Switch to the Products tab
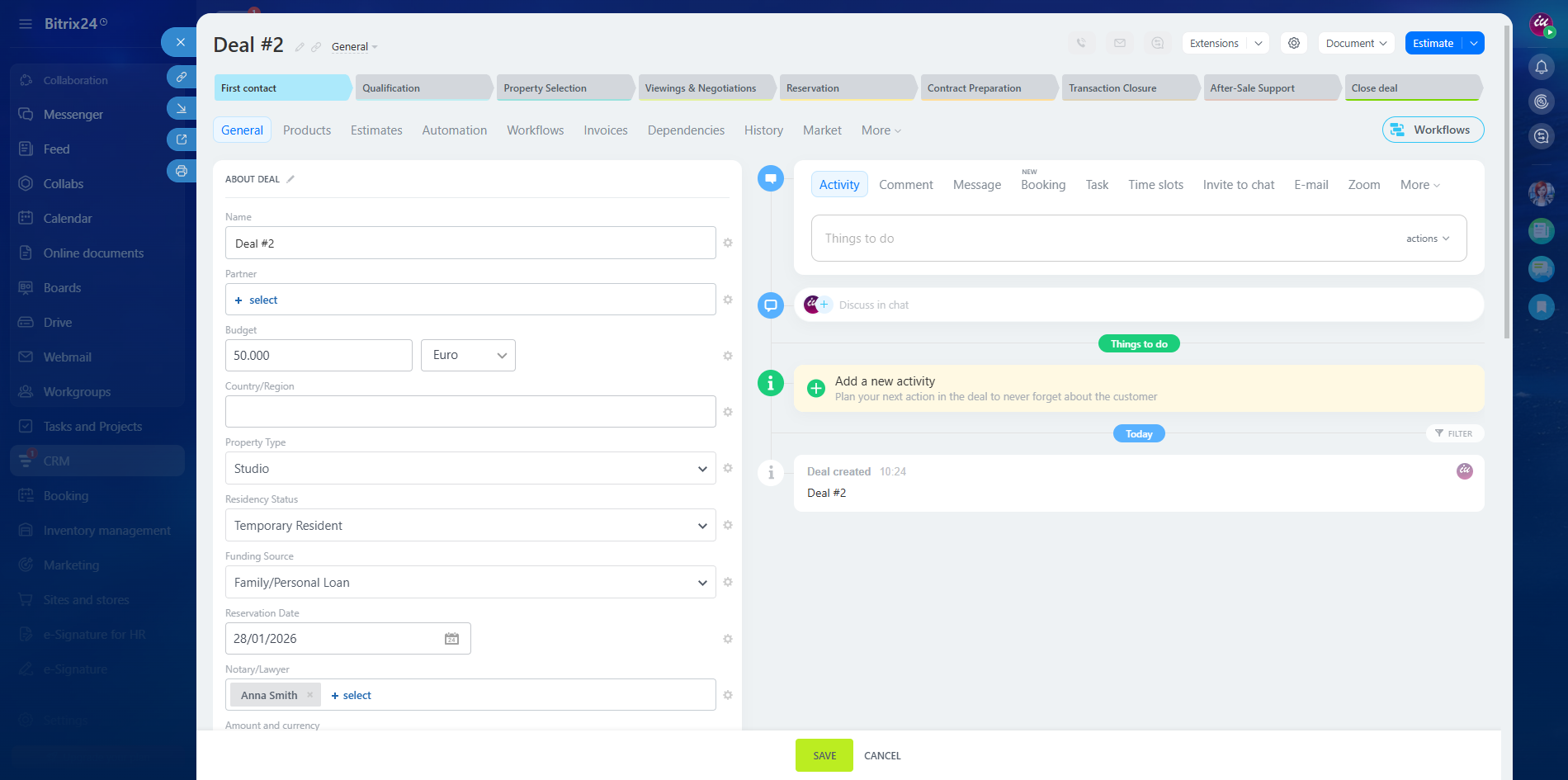The image size is (1568, 780). click(x=306, y=130)
